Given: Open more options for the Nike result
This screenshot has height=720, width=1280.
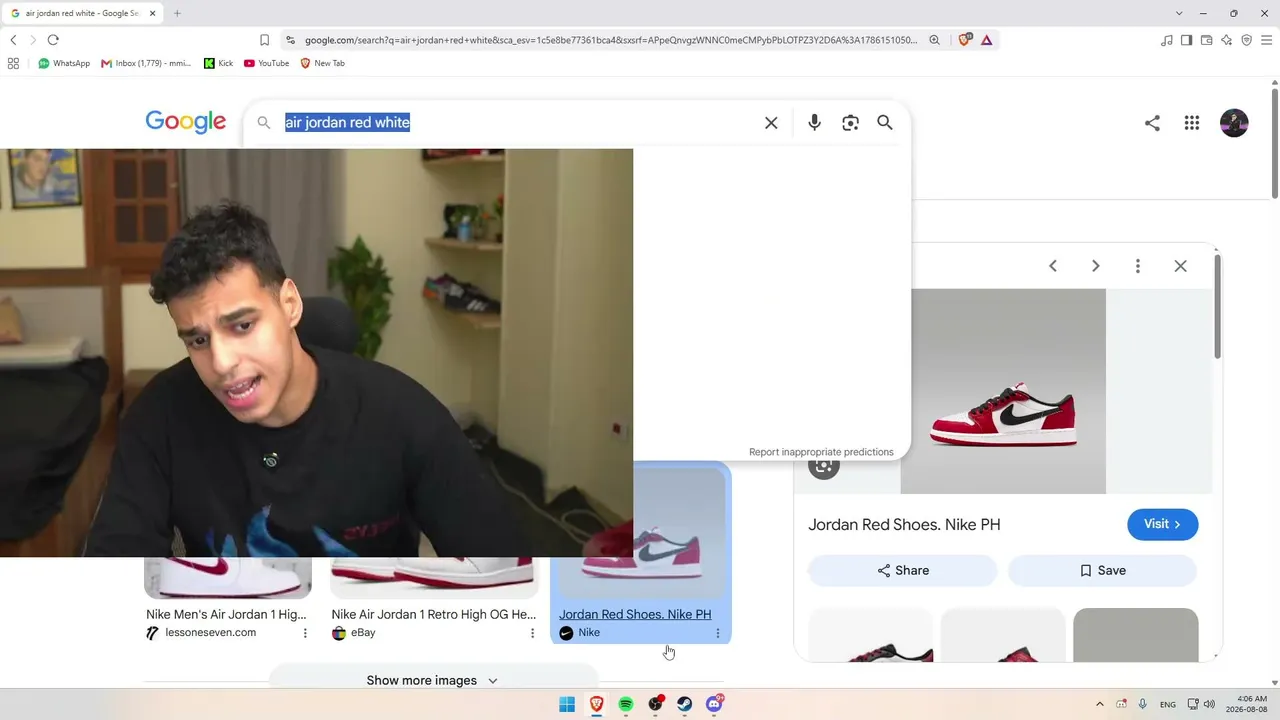Looking at the screenshot, I should point(717,633).
